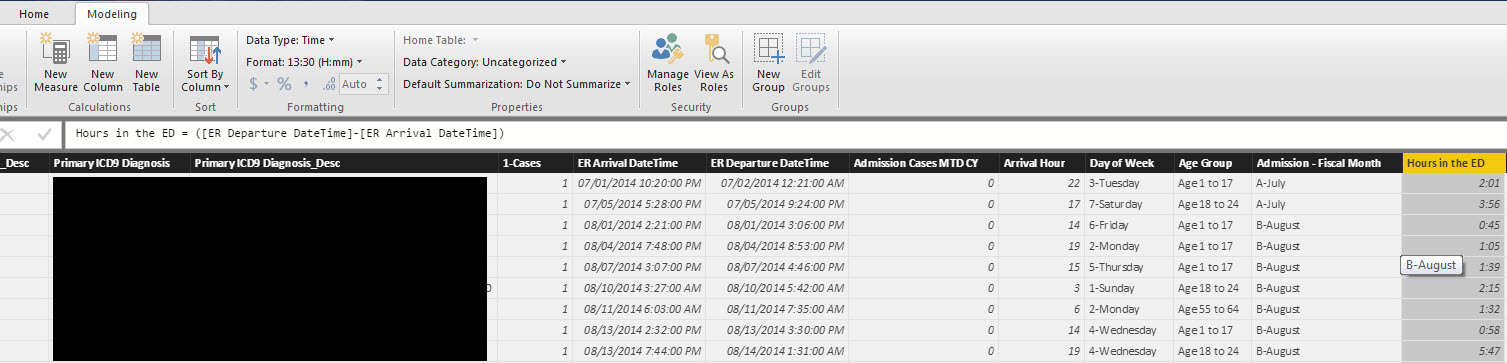Image resolution: width=1507 pixels, height=363 pixels.
Task: Click into the DAX formula bar
Action: click(x=785, y=134)
